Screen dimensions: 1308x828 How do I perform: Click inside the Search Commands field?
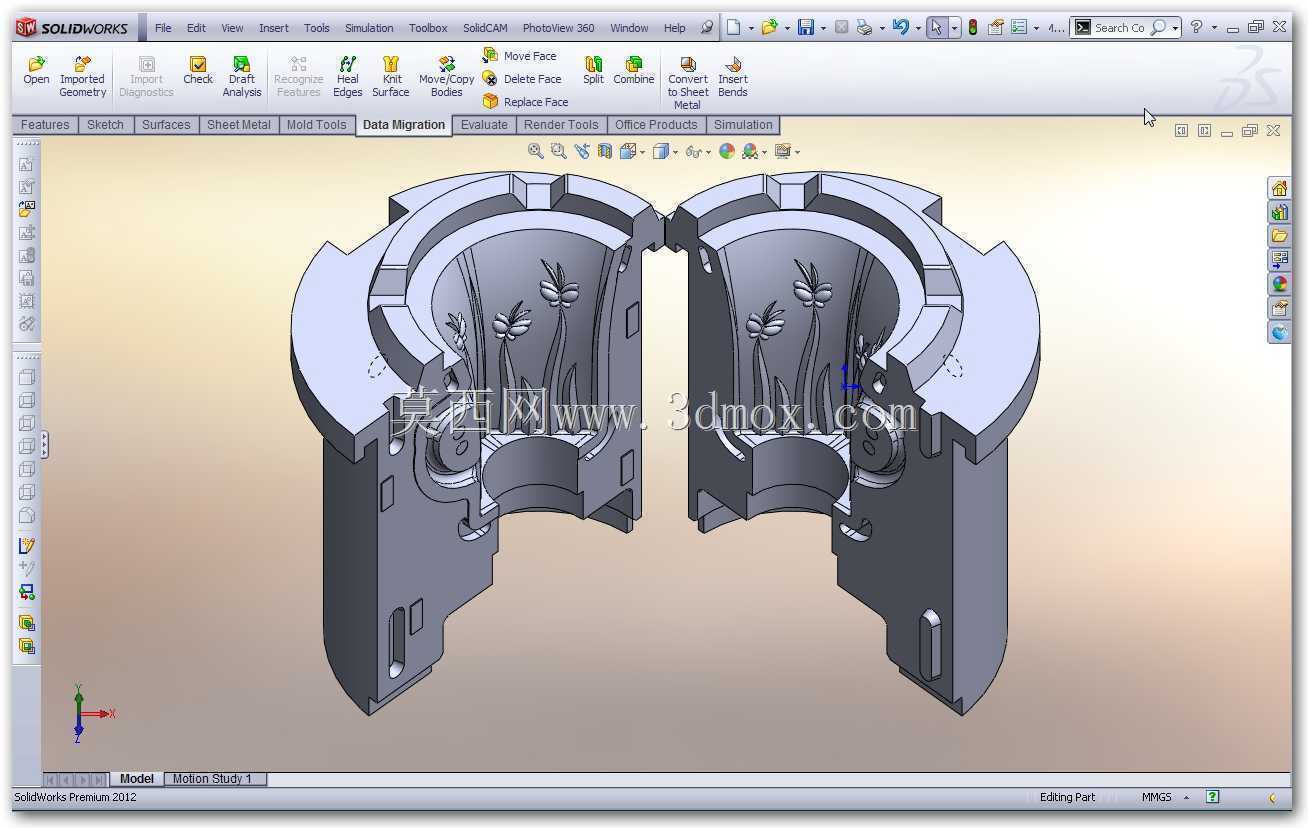pos(1119,28)
